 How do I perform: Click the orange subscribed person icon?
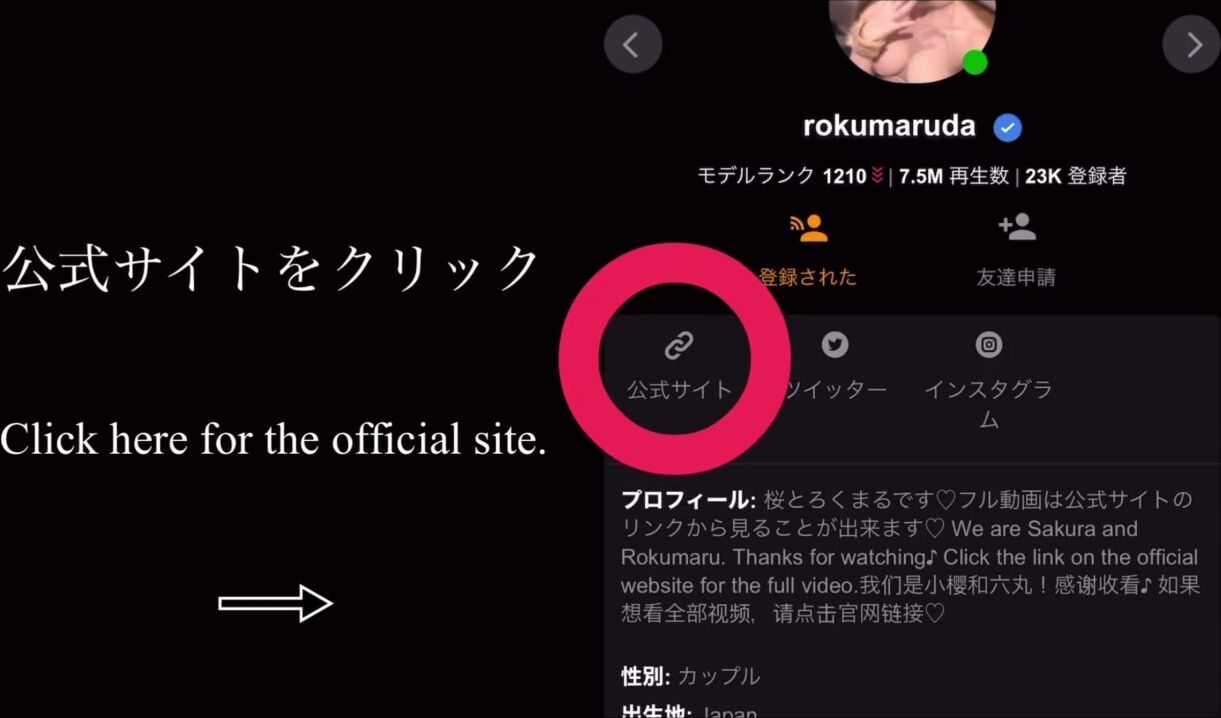pos(808,228)
